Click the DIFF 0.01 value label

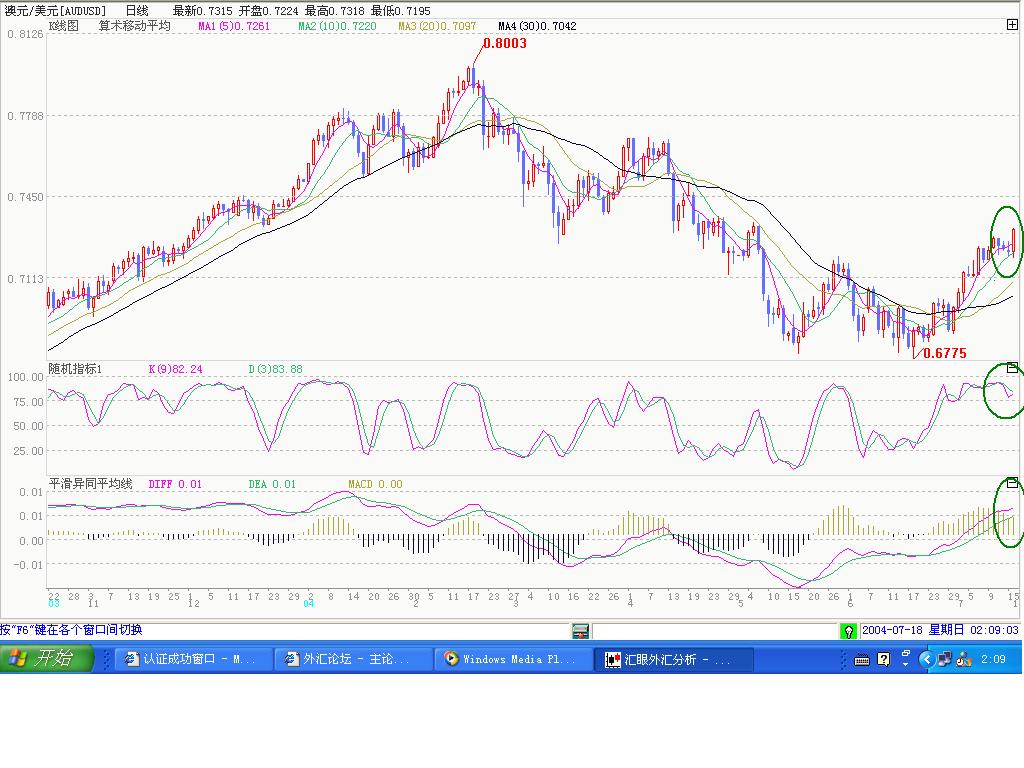tap(175, 484)
